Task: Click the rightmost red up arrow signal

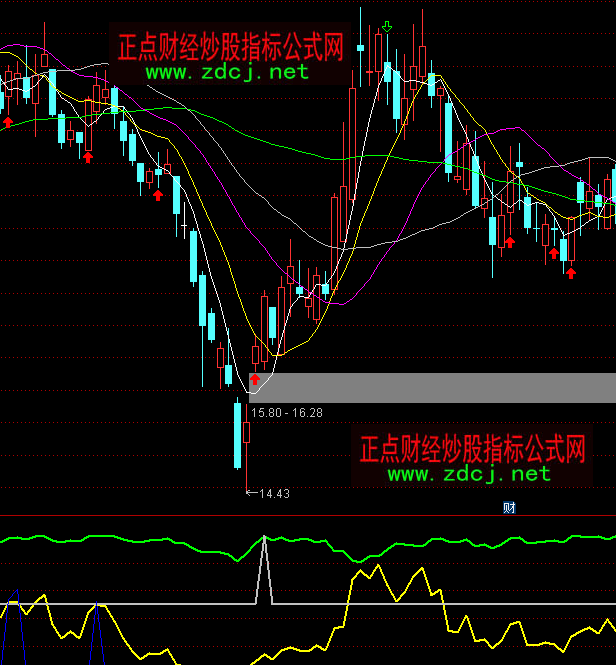Action: pos(571,271)
